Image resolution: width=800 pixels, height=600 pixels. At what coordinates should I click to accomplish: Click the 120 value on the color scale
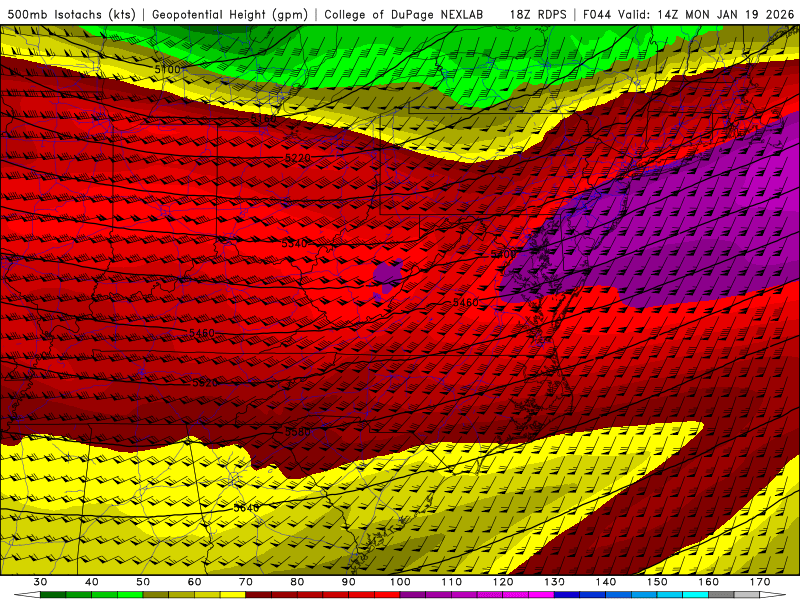click(503, 582)
